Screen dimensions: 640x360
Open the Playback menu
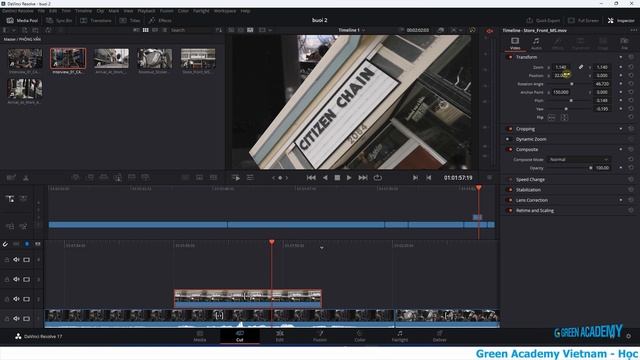click(146, 11)
